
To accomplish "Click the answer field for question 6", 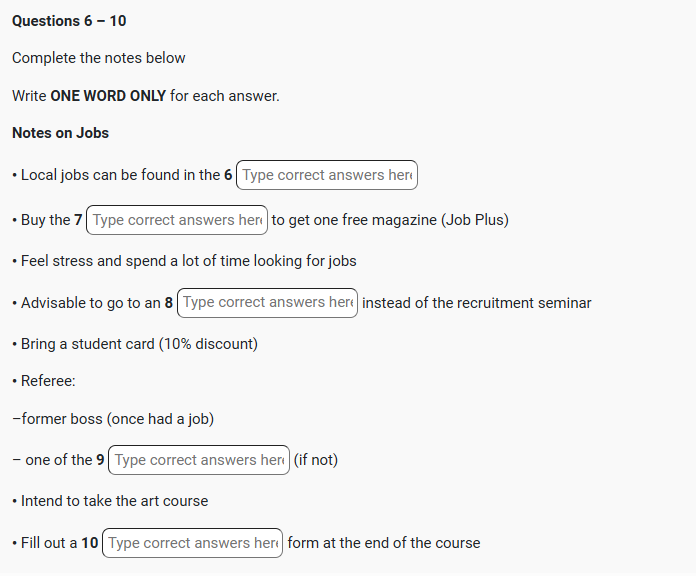I will [x=327, y=175].
